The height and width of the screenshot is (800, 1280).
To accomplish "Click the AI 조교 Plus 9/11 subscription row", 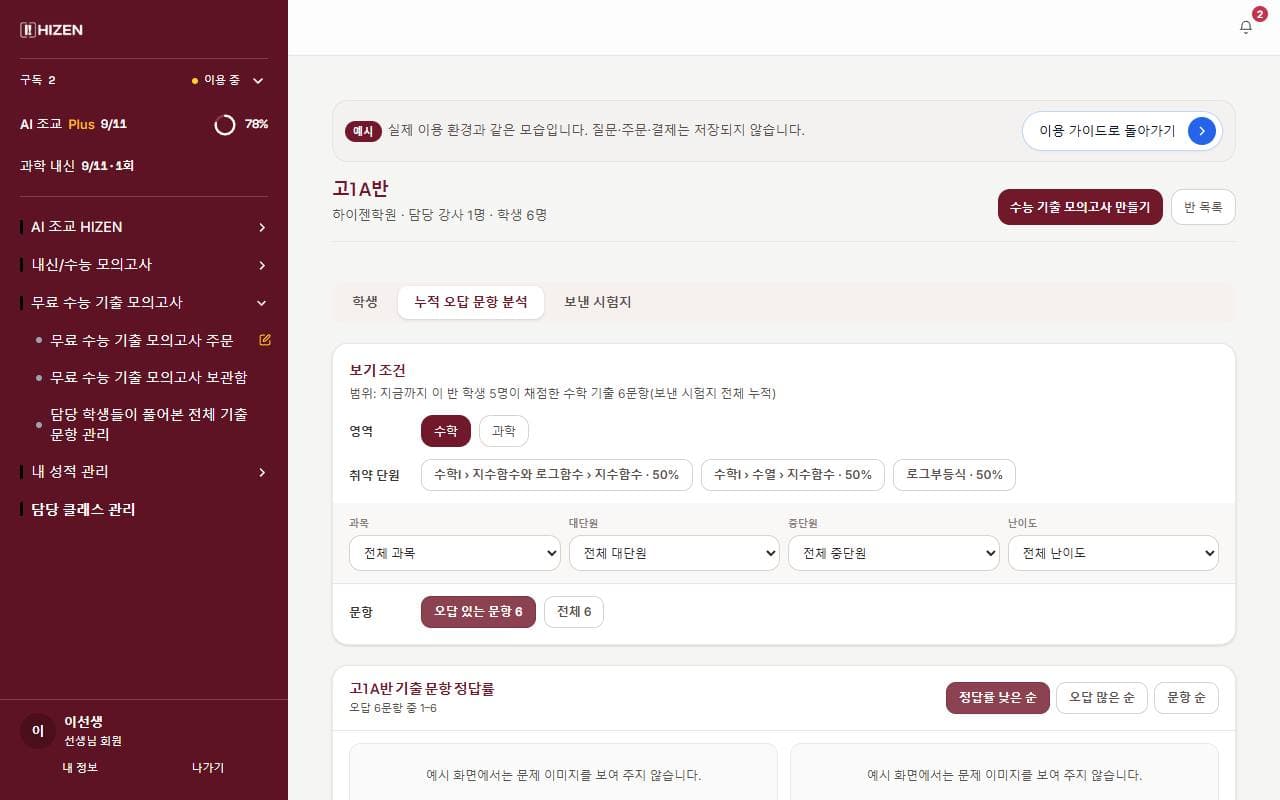I will [x=144, y=124].
